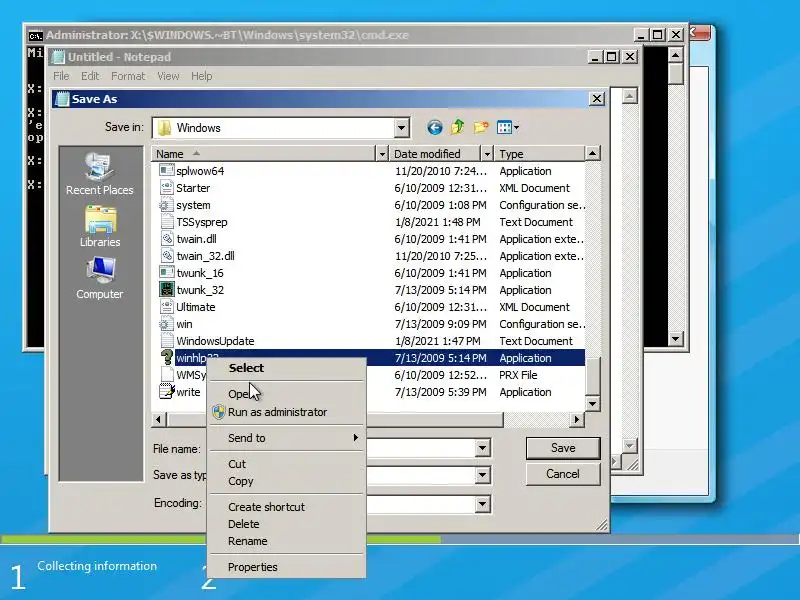This screenshot has height=600, width=800.
Task: Choose Delete from the context menu
Action: [x=287, y=524]
